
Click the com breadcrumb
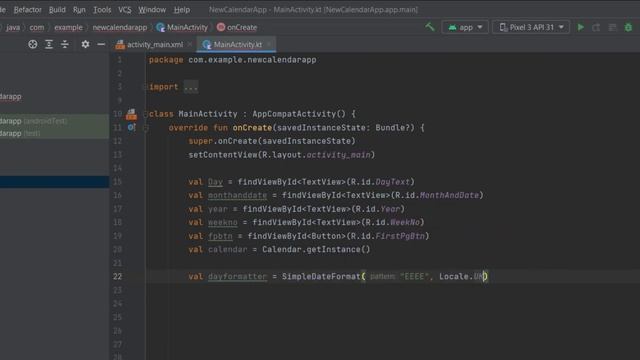37,27
